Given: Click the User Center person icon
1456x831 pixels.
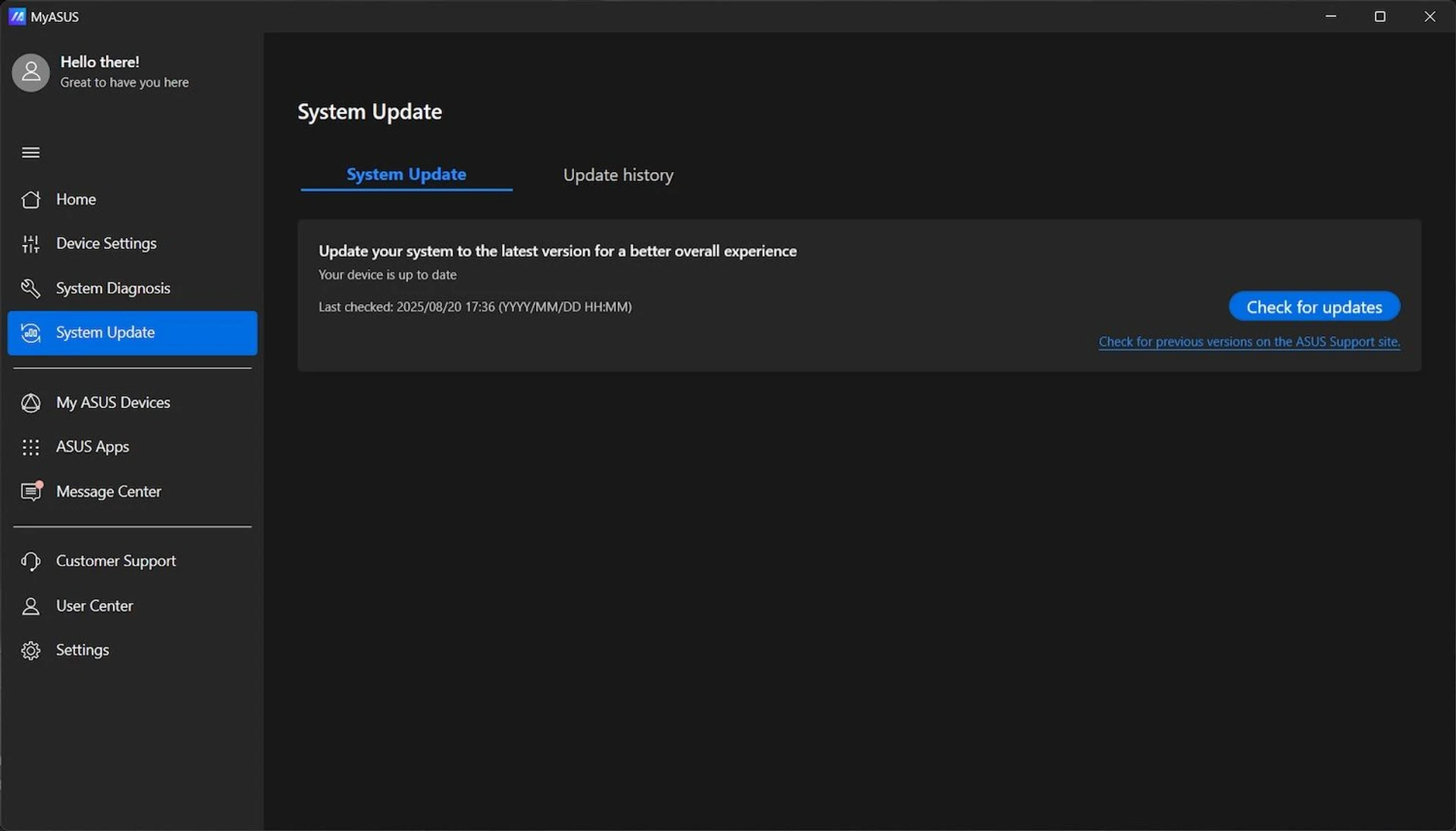Looking at the screenshot, I should [31, 606].
